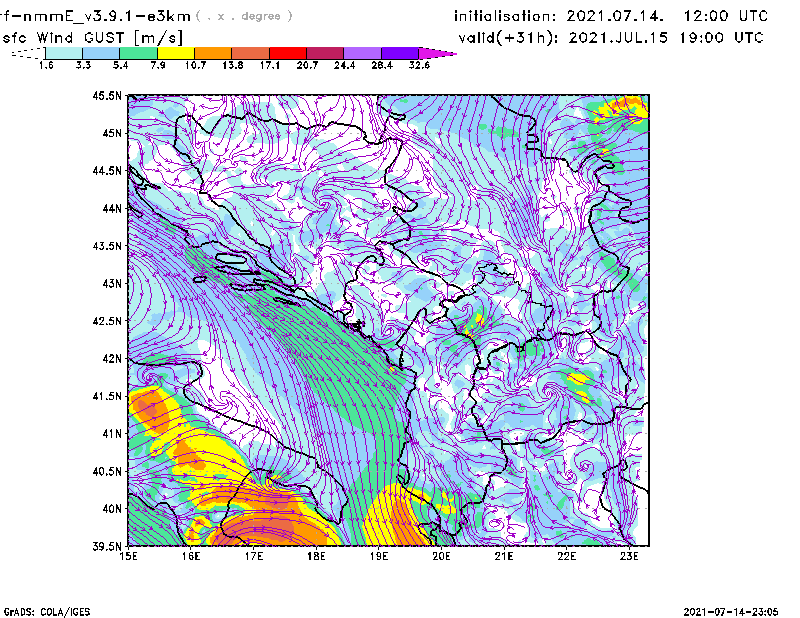Image resolution: width=800 pixels, height=618 pixels.
Task: Click the grey '( . x . degree )' text
Action: 244,16
